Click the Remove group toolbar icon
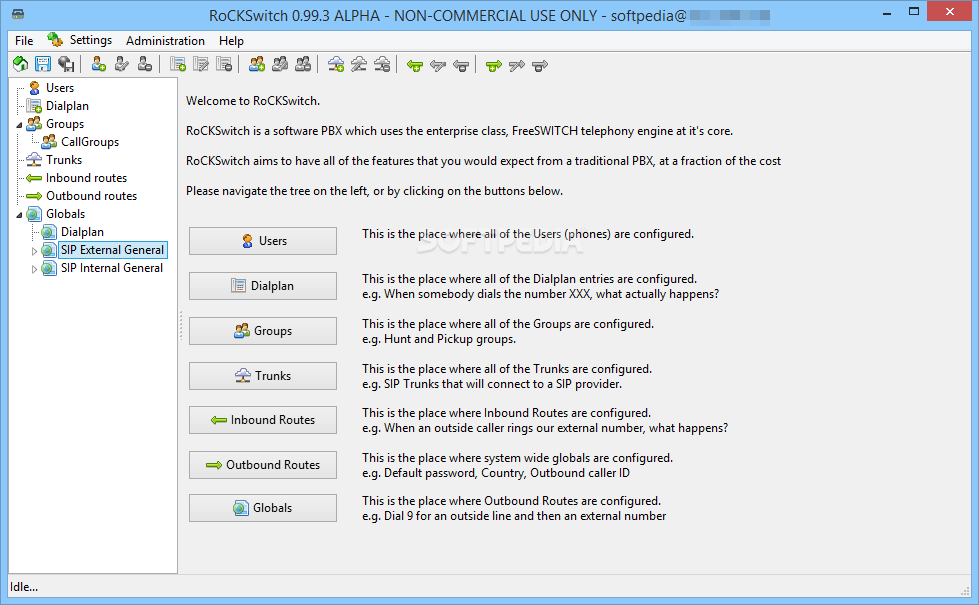 click(303, 64)
